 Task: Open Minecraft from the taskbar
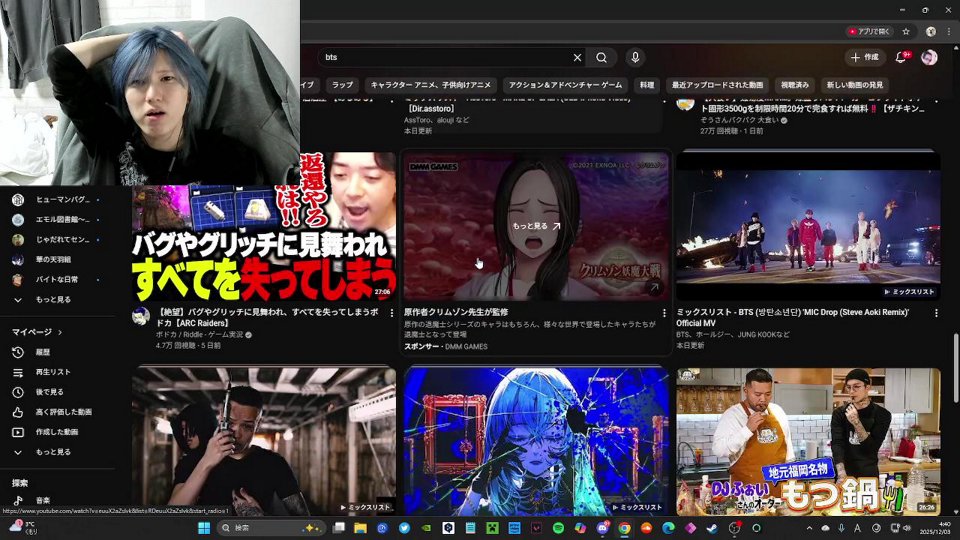click(x=492, y=528)
